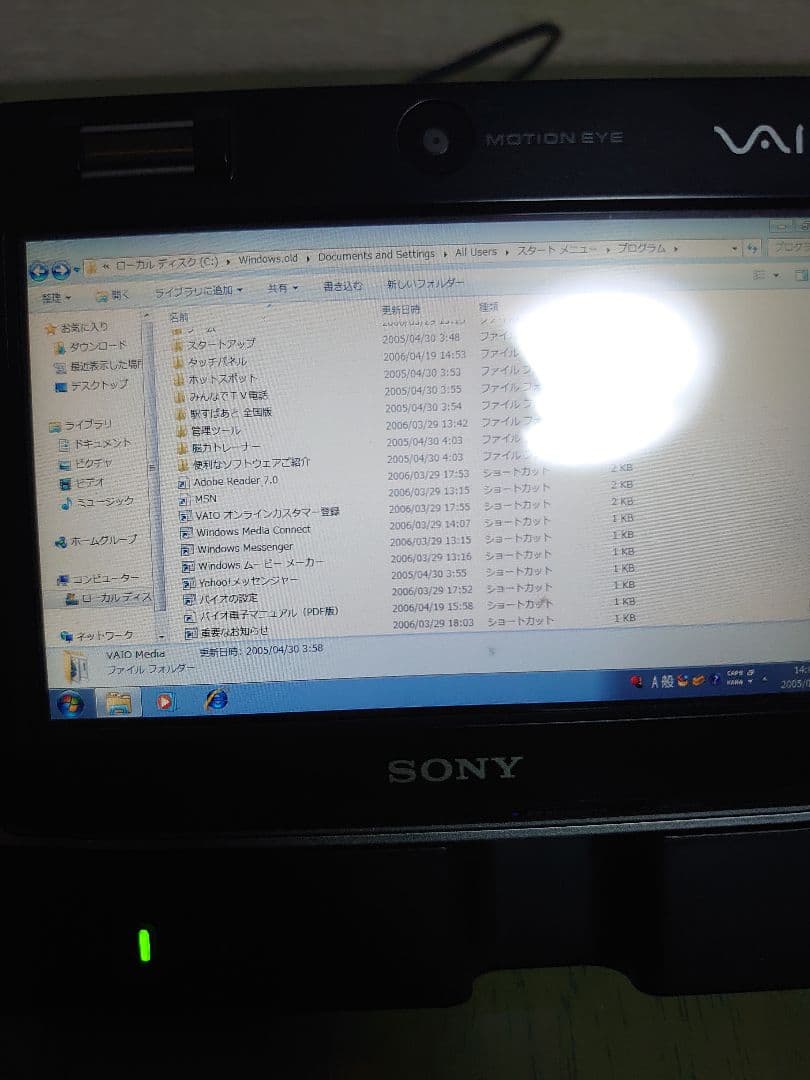This screenshot has height=1080, width=810.
Task: Click the スタートアップ folder icon
Action: [178, 344]
